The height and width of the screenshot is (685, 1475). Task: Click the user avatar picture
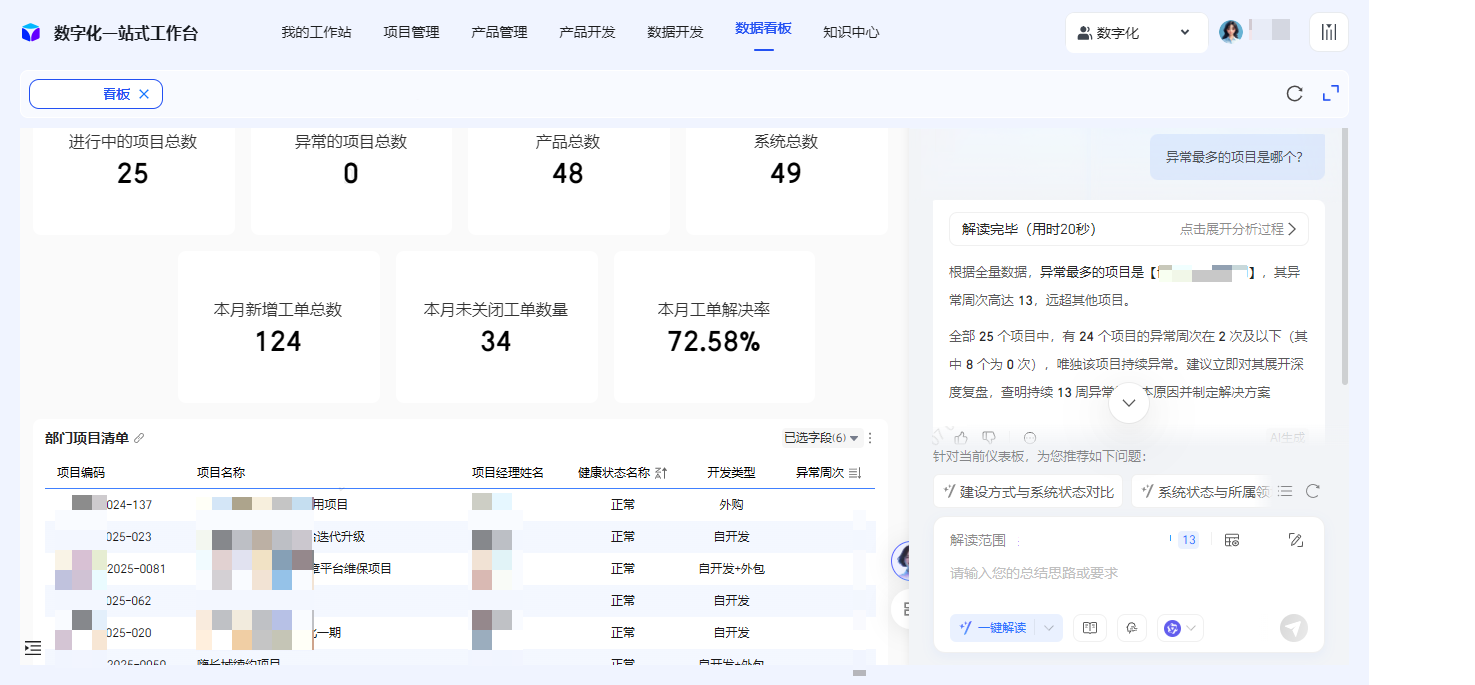click(1231, 32)
